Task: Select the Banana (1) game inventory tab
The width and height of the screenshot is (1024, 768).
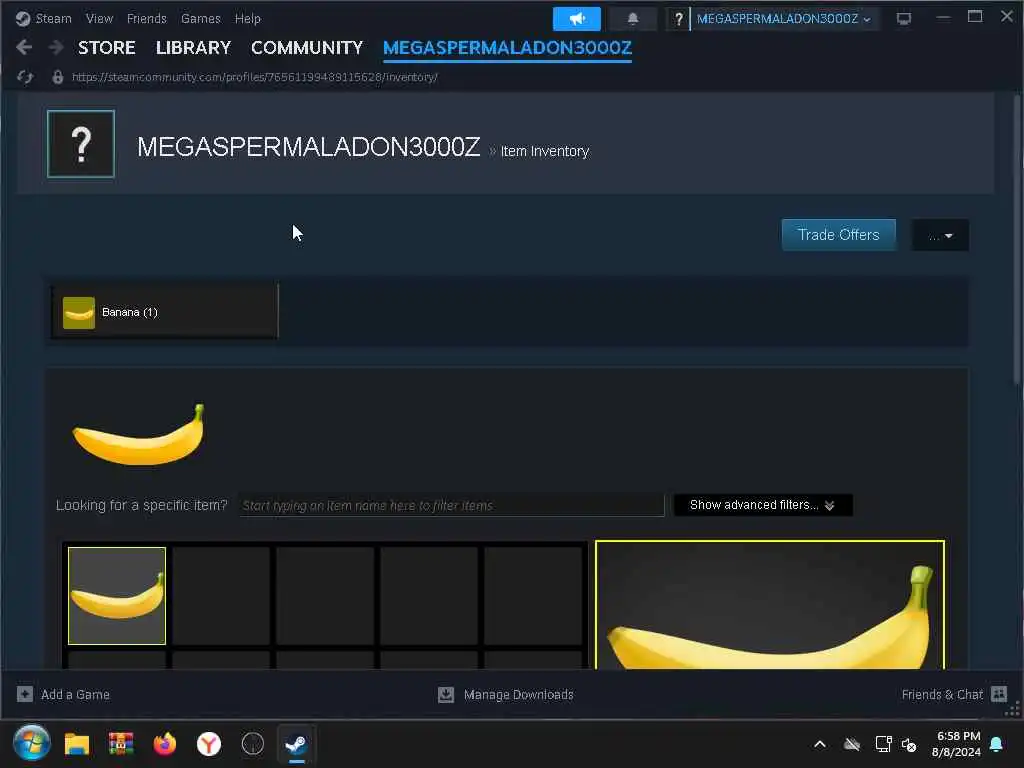Action: pos(165,312)
